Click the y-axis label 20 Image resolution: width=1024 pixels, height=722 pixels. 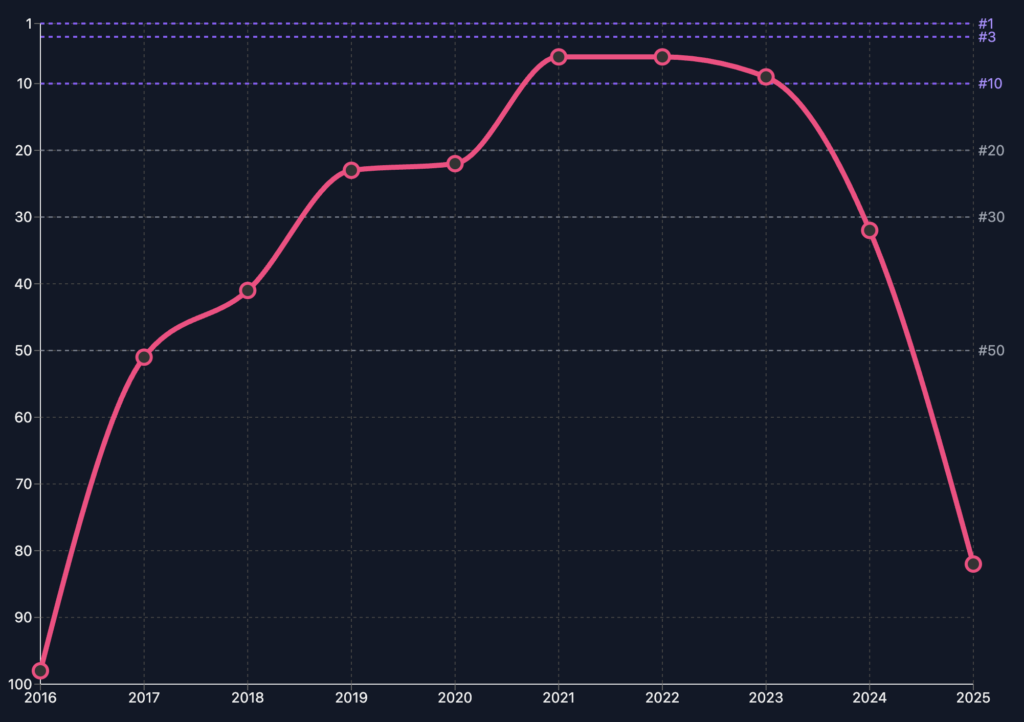click(x=24, y=151)
